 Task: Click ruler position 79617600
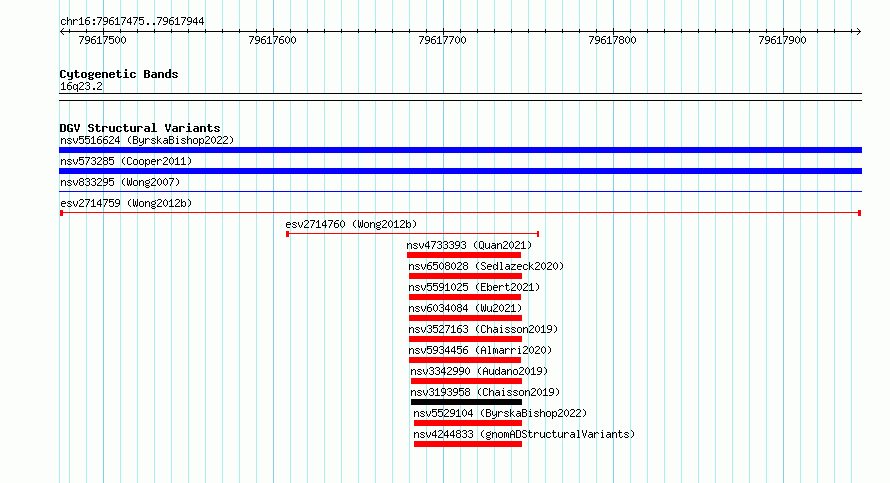pos(272,40)
